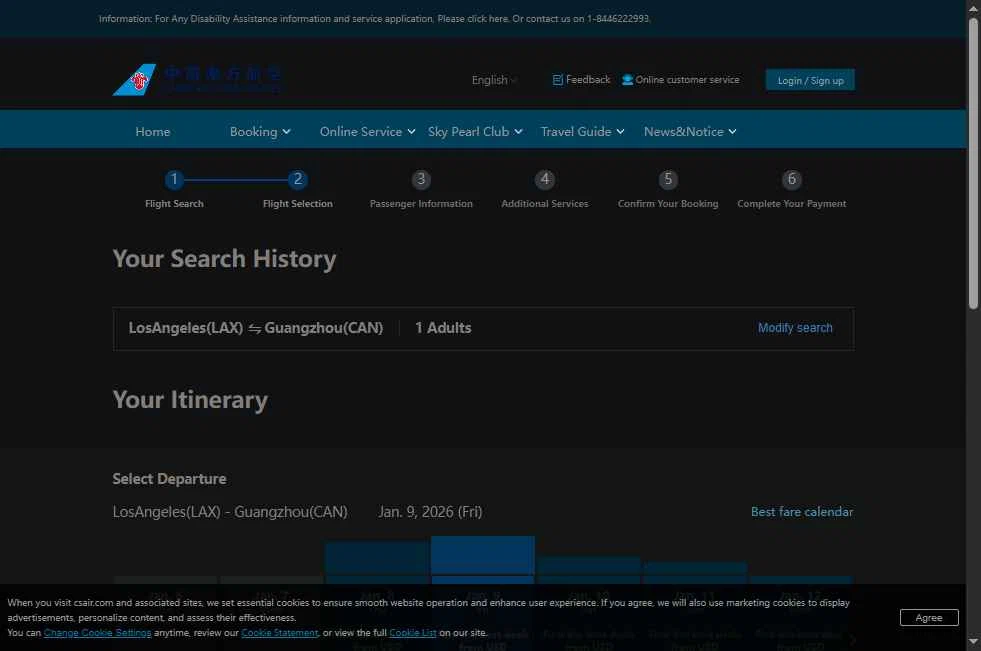
Task: Expand the News&Notice menu
Action: pyautogui.click(x=690, y=131)
